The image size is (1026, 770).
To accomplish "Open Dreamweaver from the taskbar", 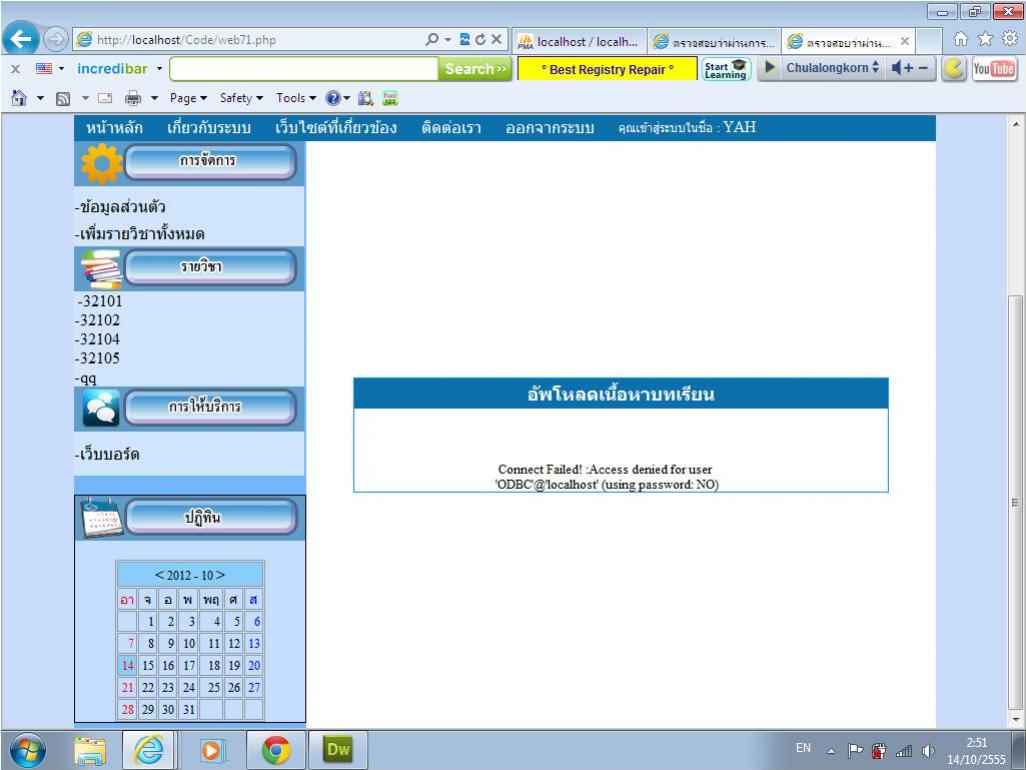I will 338,750.
